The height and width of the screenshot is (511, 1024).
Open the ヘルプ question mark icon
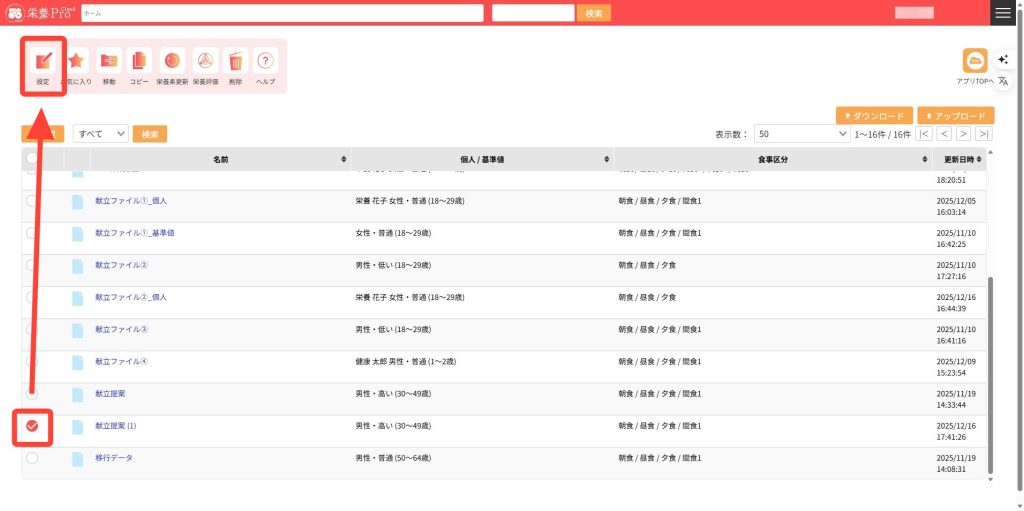265,62
